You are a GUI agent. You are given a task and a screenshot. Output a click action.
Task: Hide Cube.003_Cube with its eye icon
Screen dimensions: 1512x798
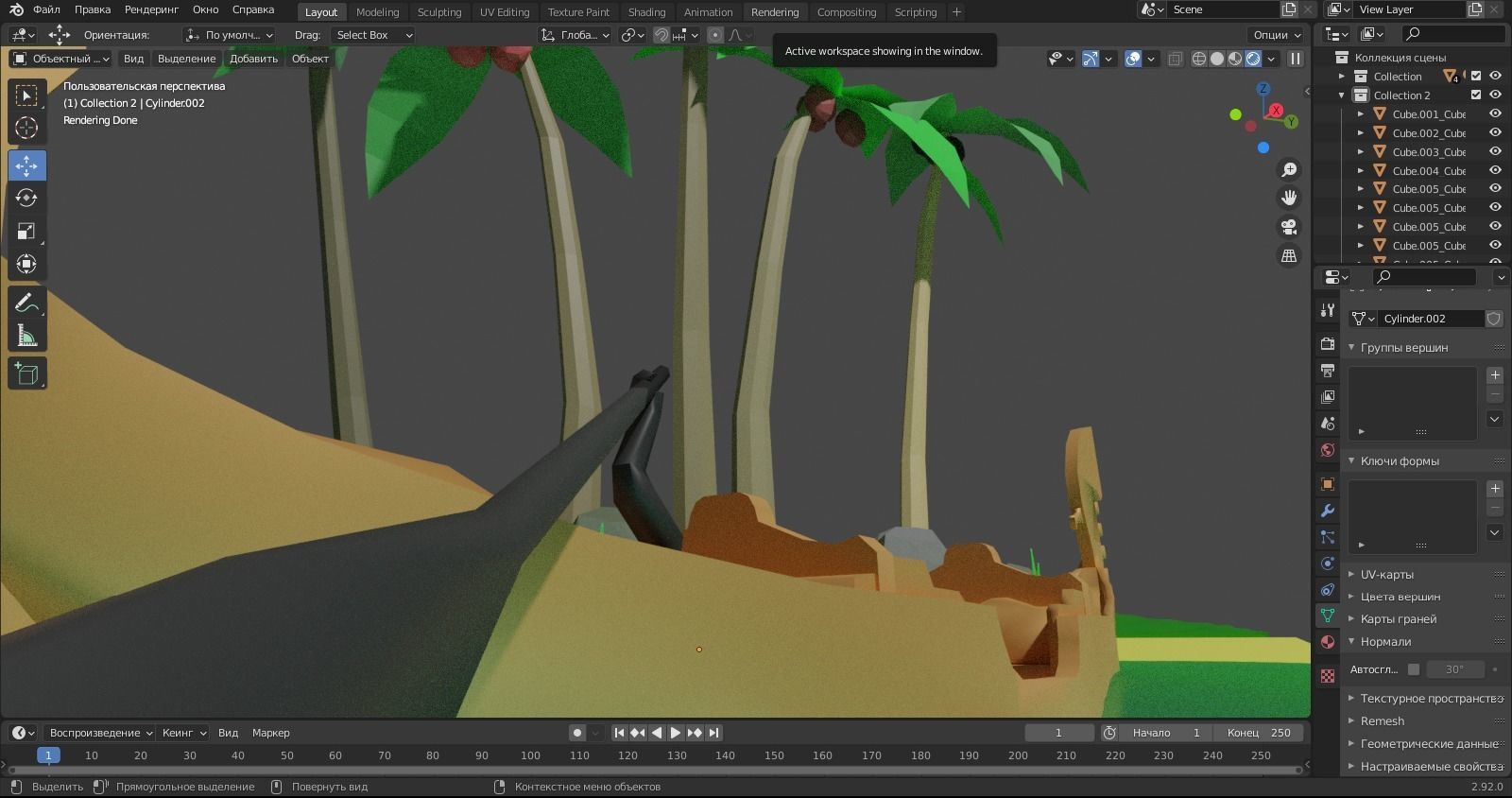tap(1495, 151)
